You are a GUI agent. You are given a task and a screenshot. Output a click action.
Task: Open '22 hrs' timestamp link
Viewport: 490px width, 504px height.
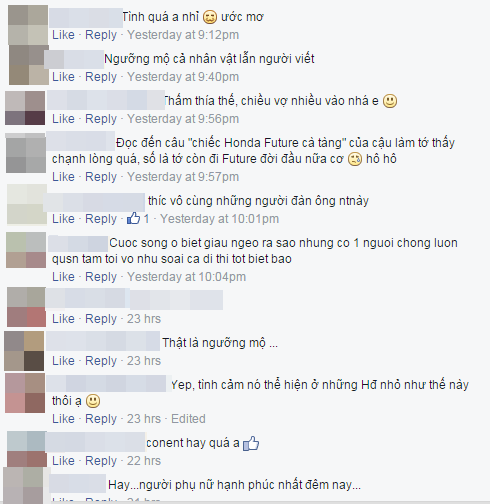tap(144, 461)
